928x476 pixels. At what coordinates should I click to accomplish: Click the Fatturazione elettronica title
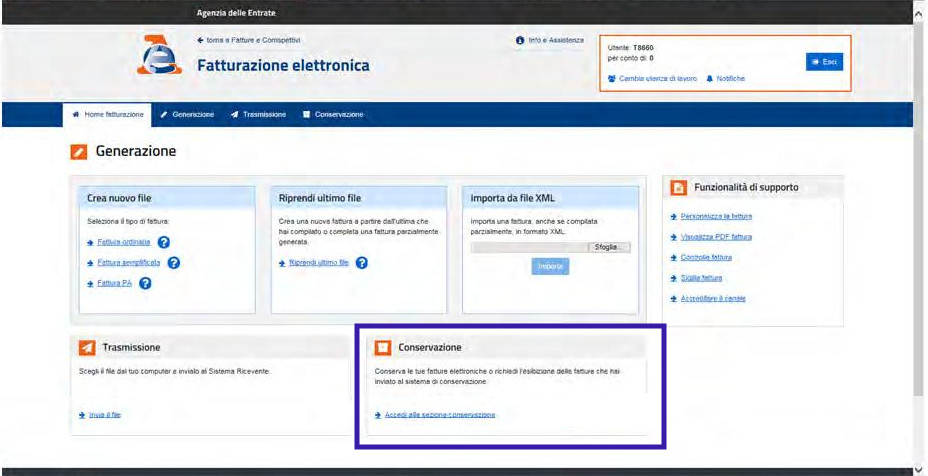tap(283, 65)
